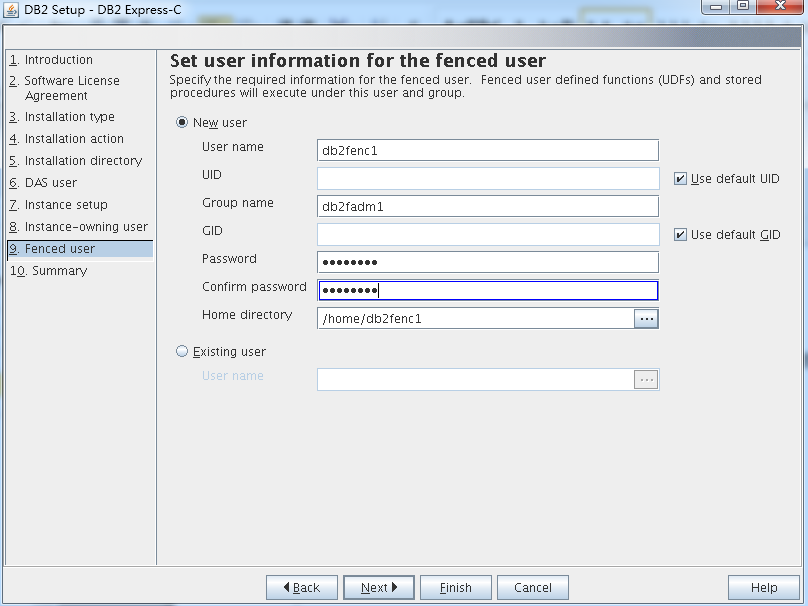Uncheck Use default UID checkbox
This screenshot has height=606, width=808.
click(680, 179)
